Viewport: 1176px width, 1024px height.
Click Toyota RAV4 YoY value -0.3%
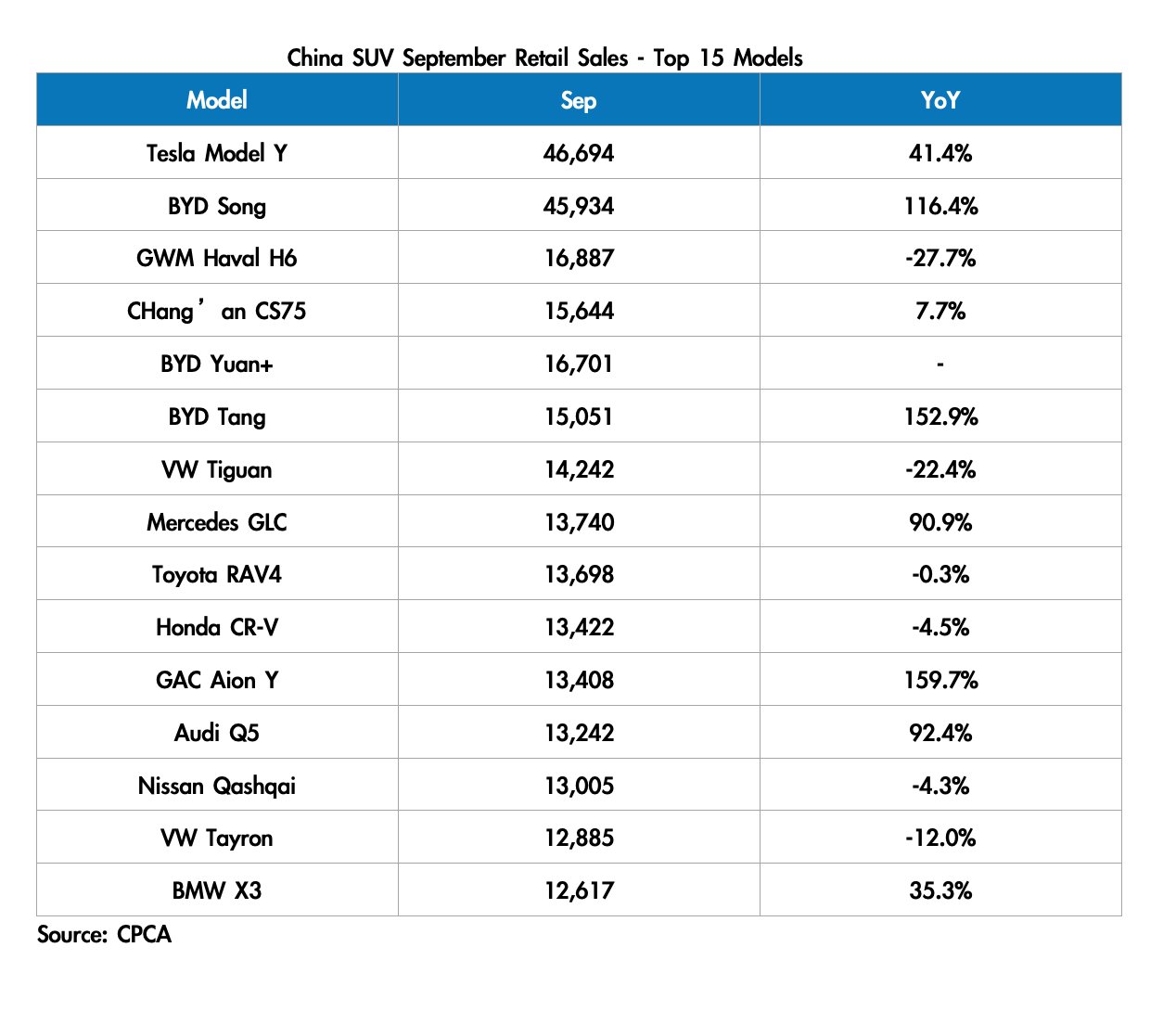point(940,574)
